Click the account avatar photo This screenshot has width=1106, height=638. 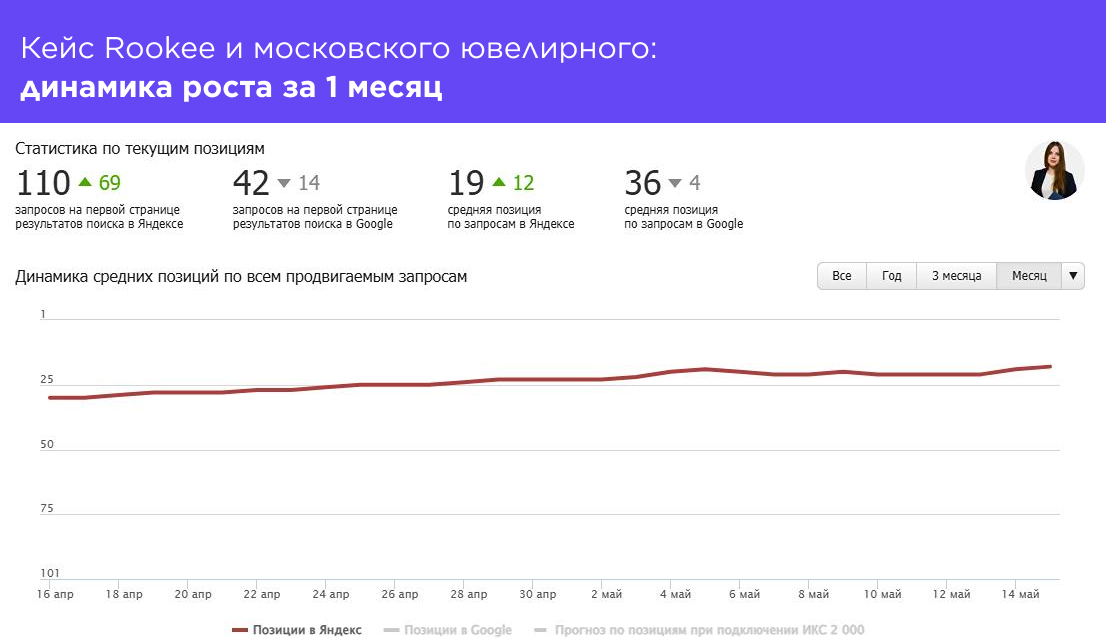point(1055,171)
